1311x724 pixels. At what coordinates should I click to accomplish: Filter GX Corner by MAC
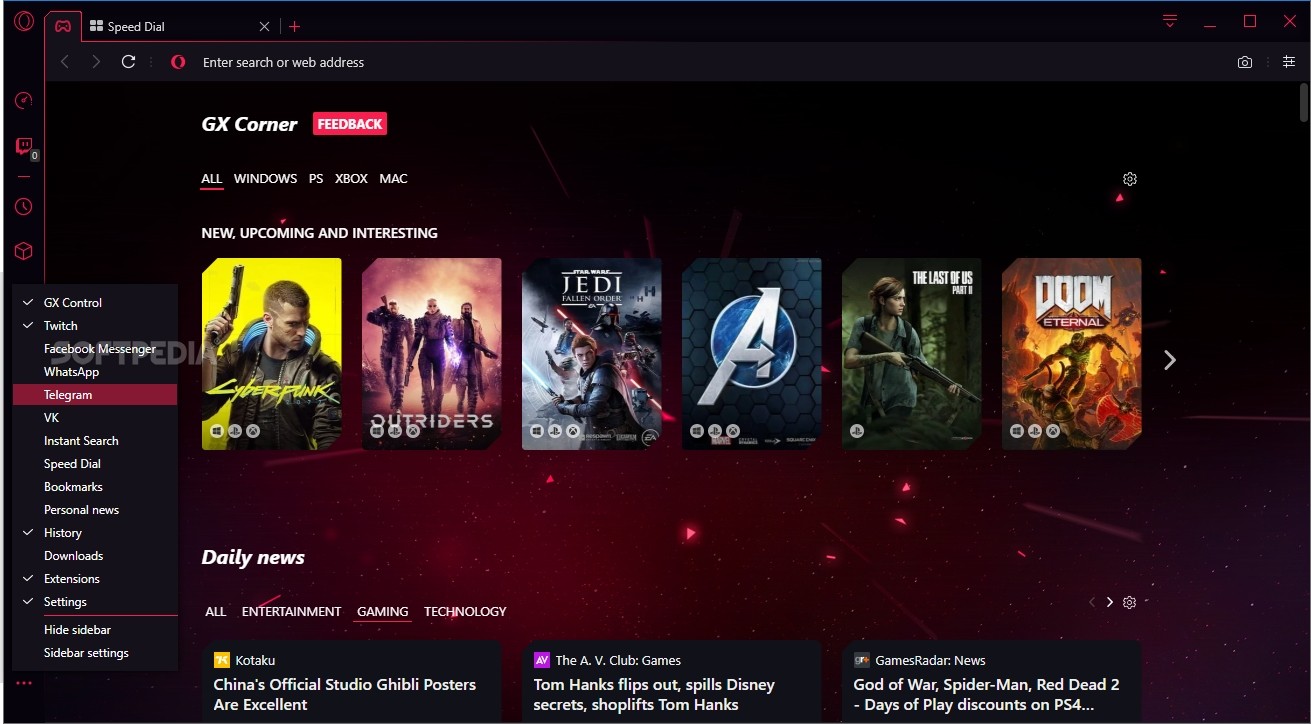pos(393,179)
